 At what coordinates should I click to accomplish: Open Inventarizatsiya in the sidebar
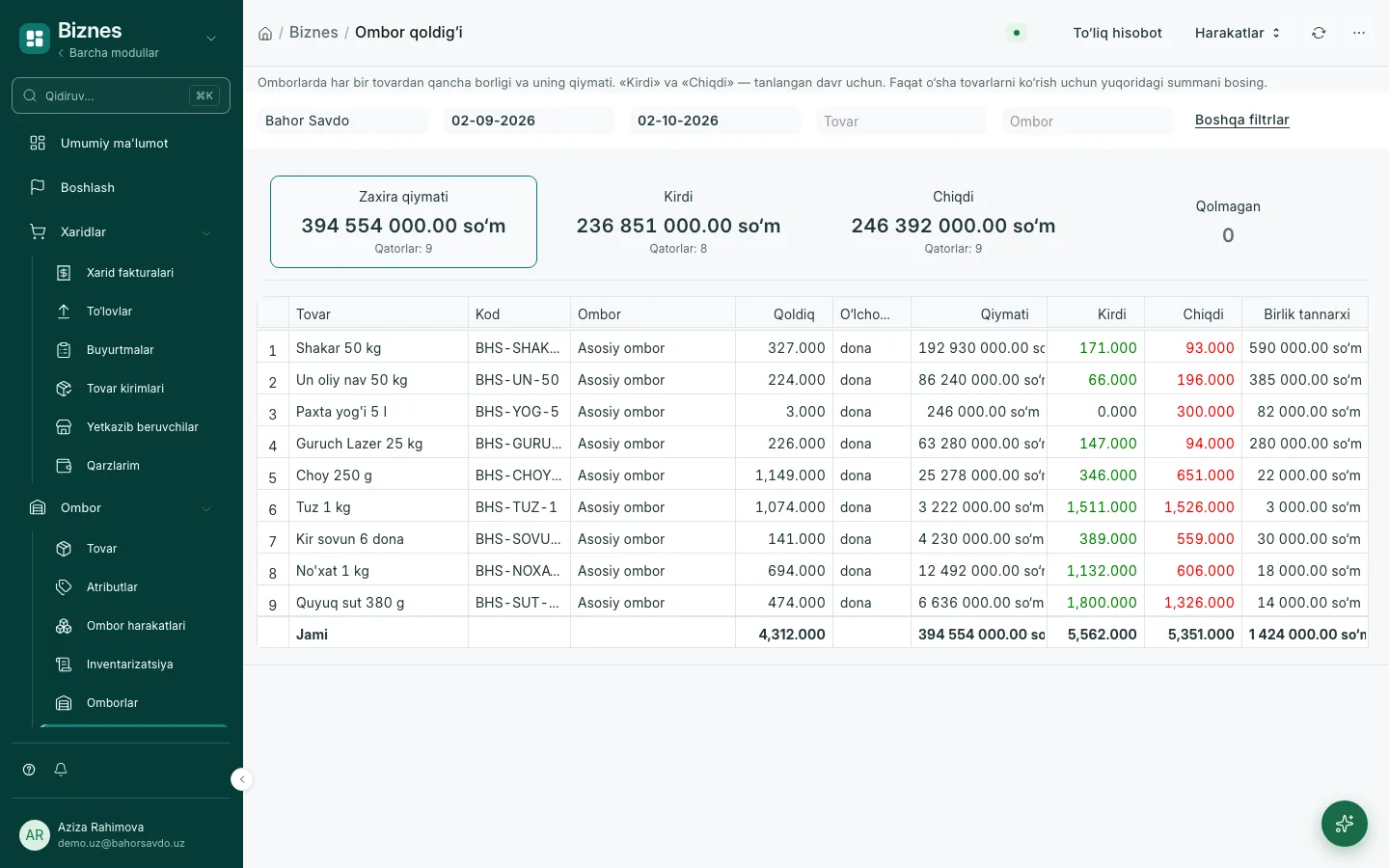(x=130, y=665)
